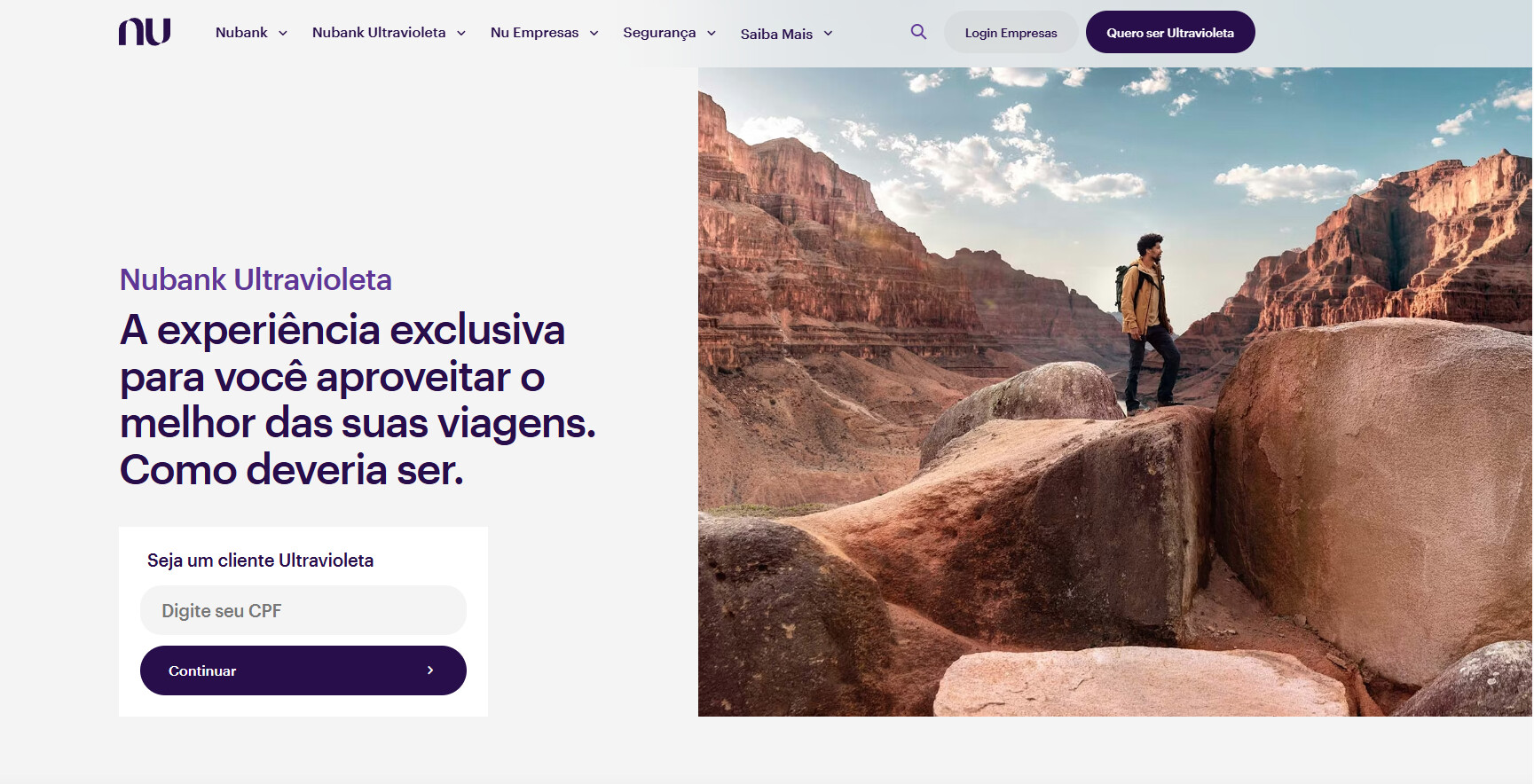
Task: Expand the Saiba Mais chevron
Action: [829, 33]
